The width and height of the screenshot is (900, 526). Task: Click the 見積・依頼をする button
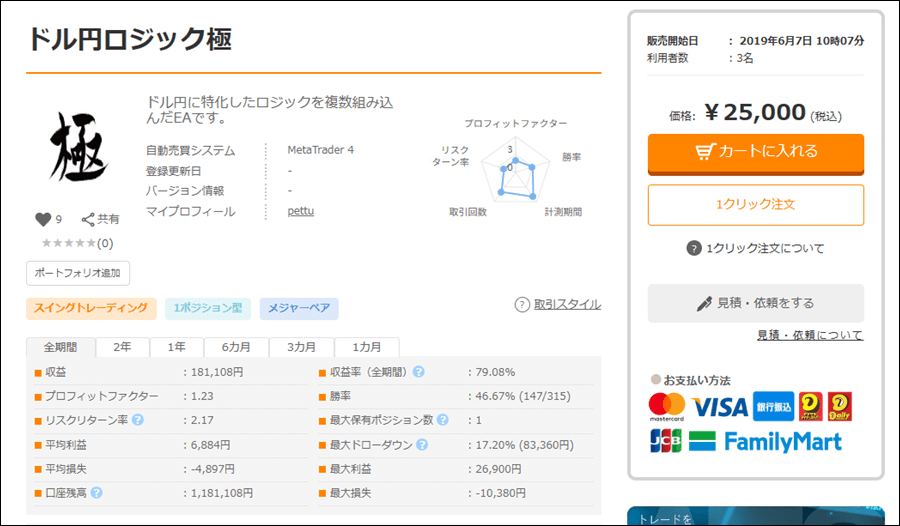click(755, 303)
